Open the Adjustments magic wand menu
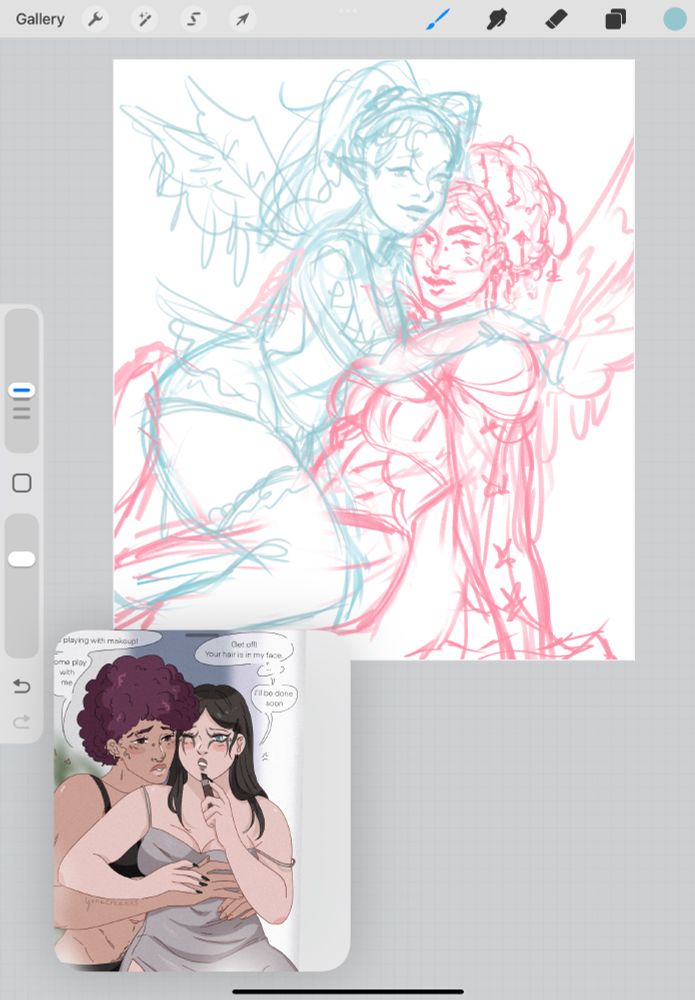This screenshot has height=1000, width=695. [x=144, y=19]
